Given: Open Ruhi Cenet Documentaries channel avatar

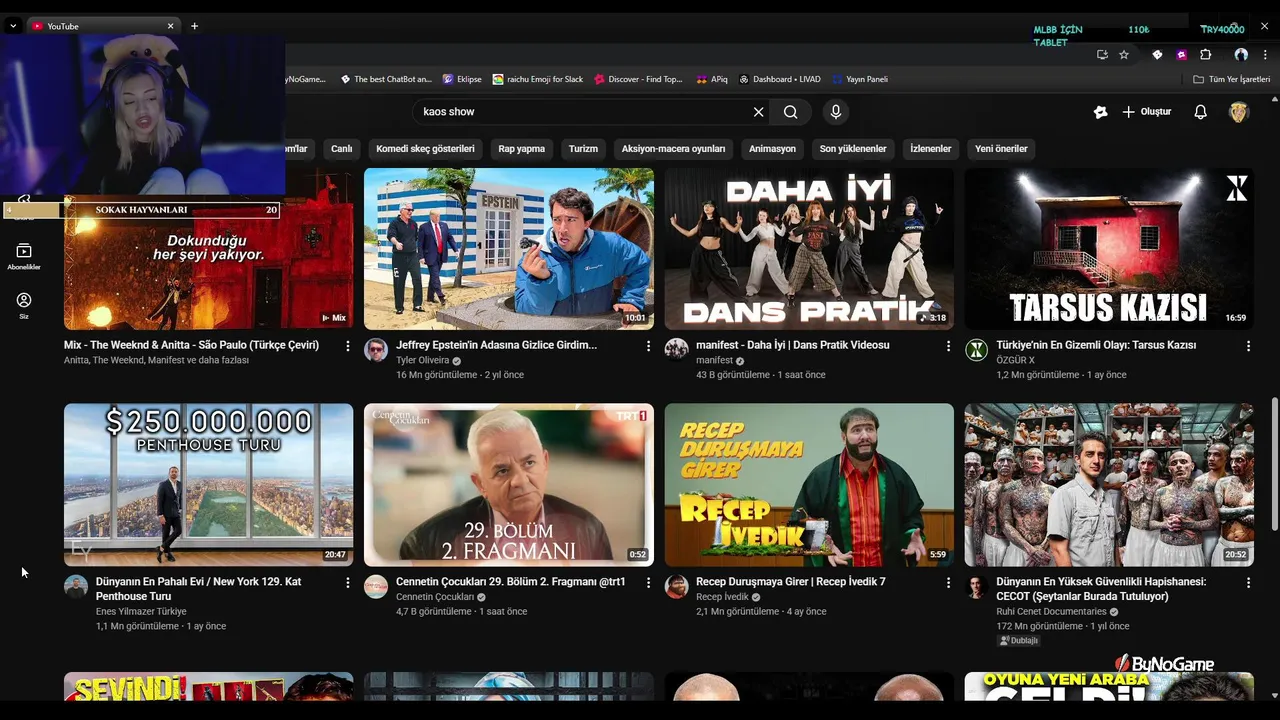Looking at the screenshot, I should pos(977,587).
